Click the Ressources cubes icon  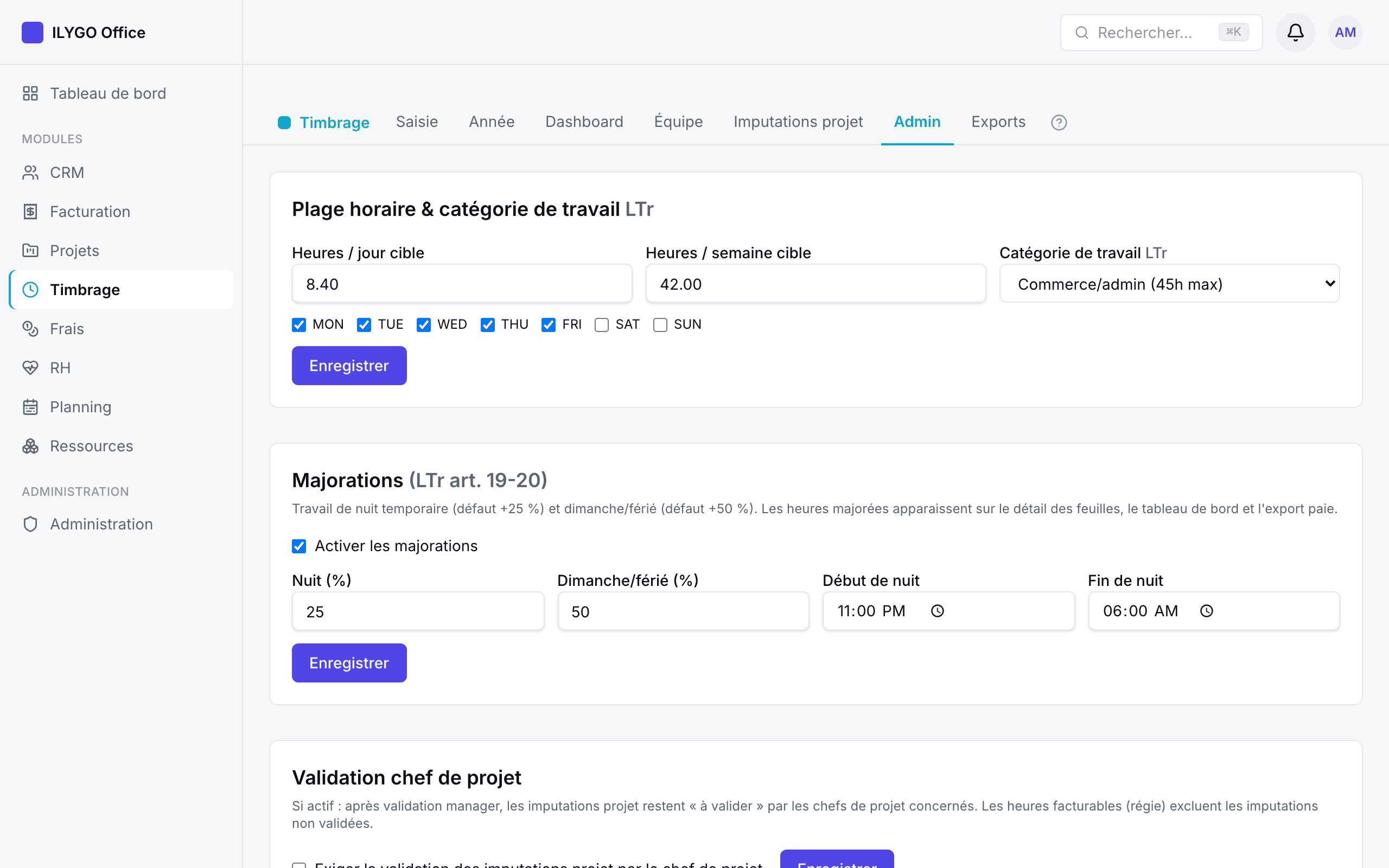(30, 445)
